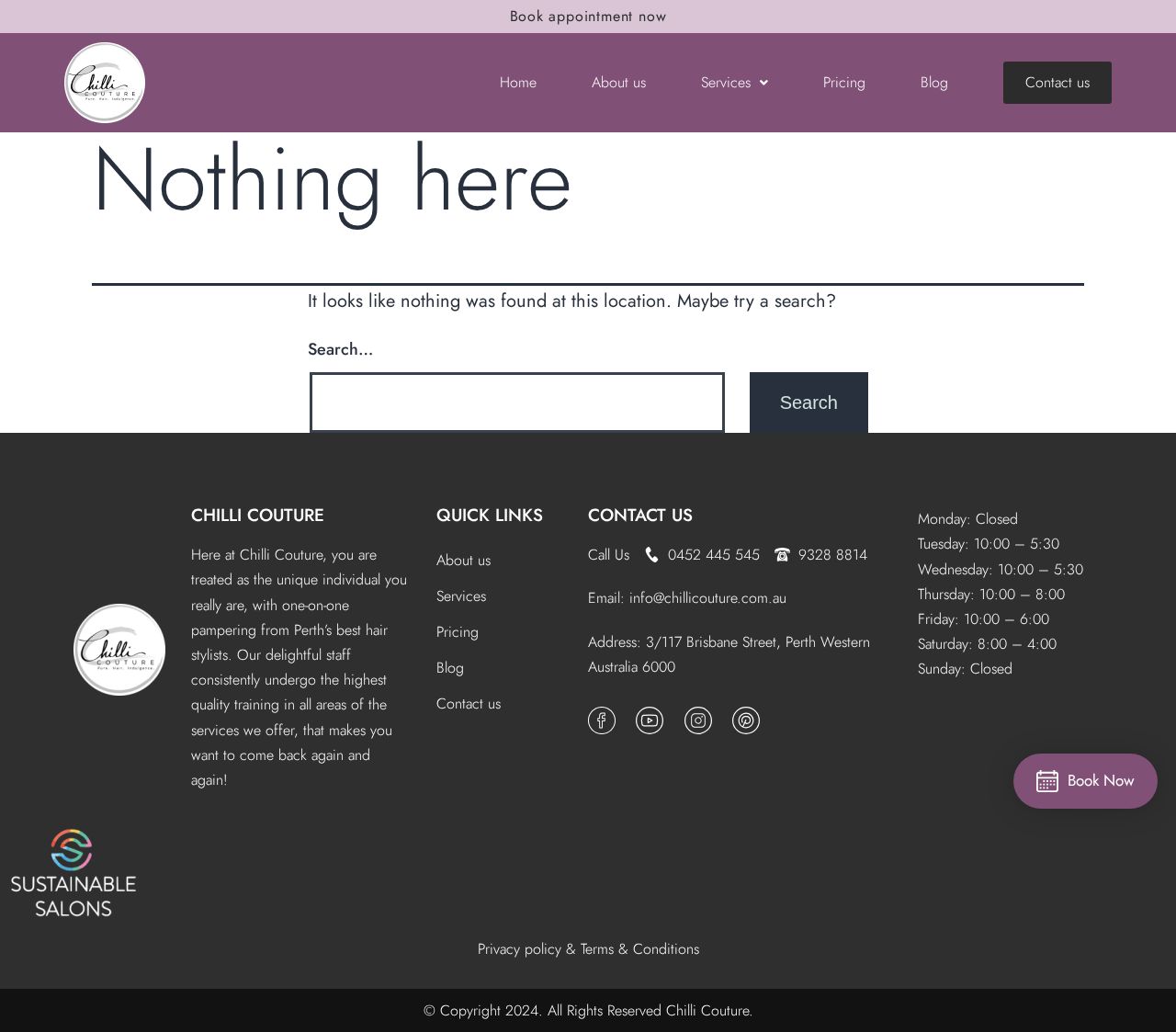Open Privacy policy & Terms & Conditions link
The width and height of the screenshot is (1176, 1032).
click(x=588, y=949)
